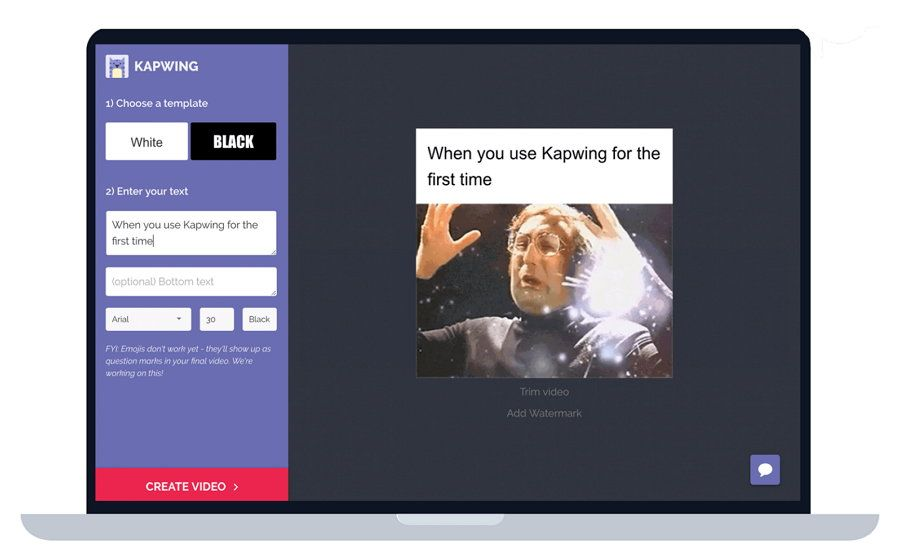Select the BLACK template
This screenshot has width=900, height=555.
click(233, 141)
